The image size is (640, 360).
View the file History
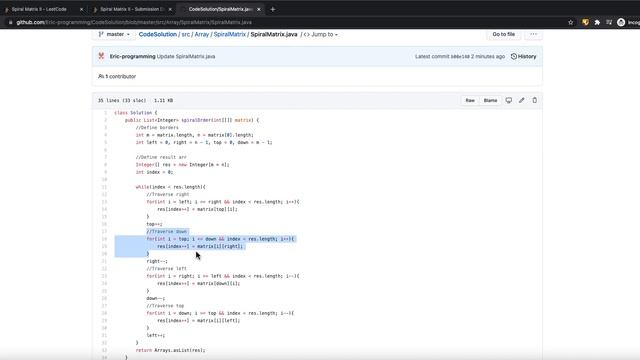pos(524,56)
